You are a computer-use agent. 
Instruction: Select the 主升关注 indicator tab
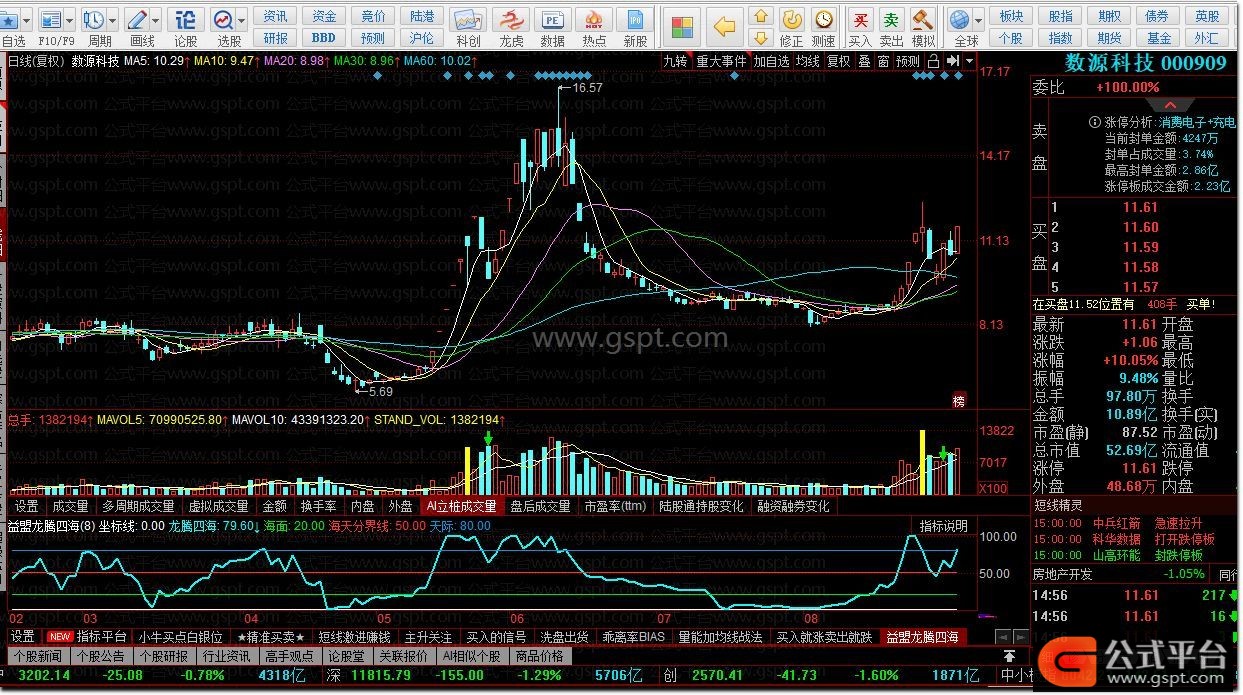[x=427, y=636]
